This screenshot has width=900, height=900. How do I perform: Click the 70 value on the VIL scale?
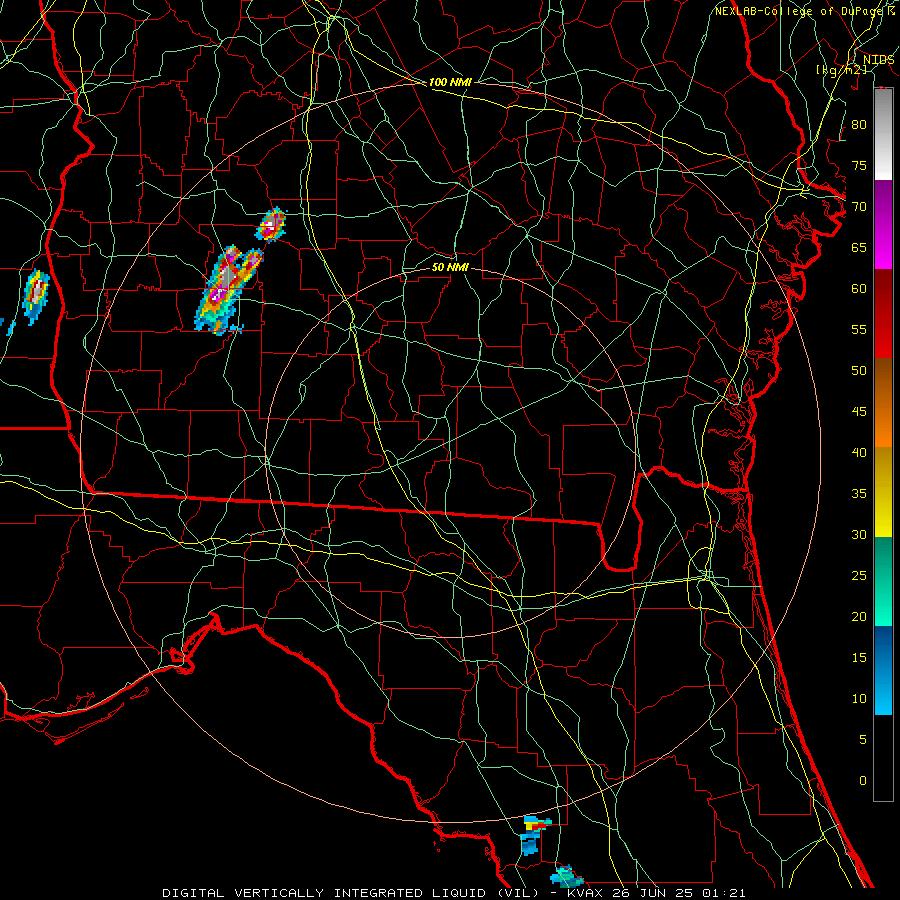click(x=859, y=207)
